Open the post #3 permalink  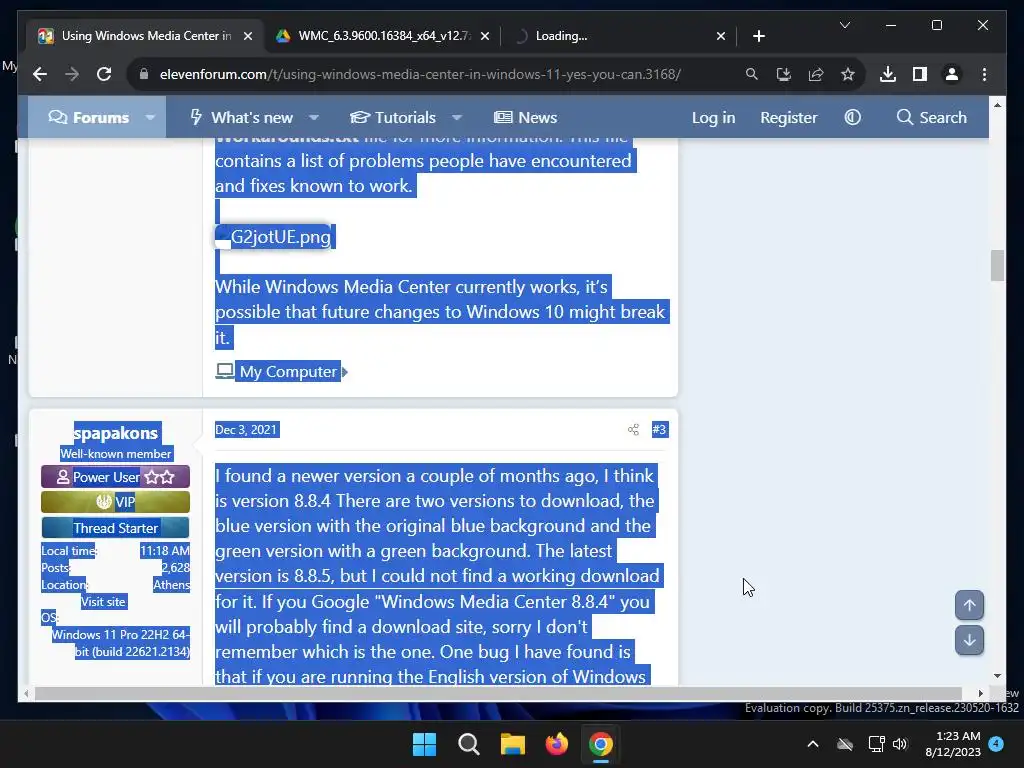pyautogui.click(x=659, y=430)
